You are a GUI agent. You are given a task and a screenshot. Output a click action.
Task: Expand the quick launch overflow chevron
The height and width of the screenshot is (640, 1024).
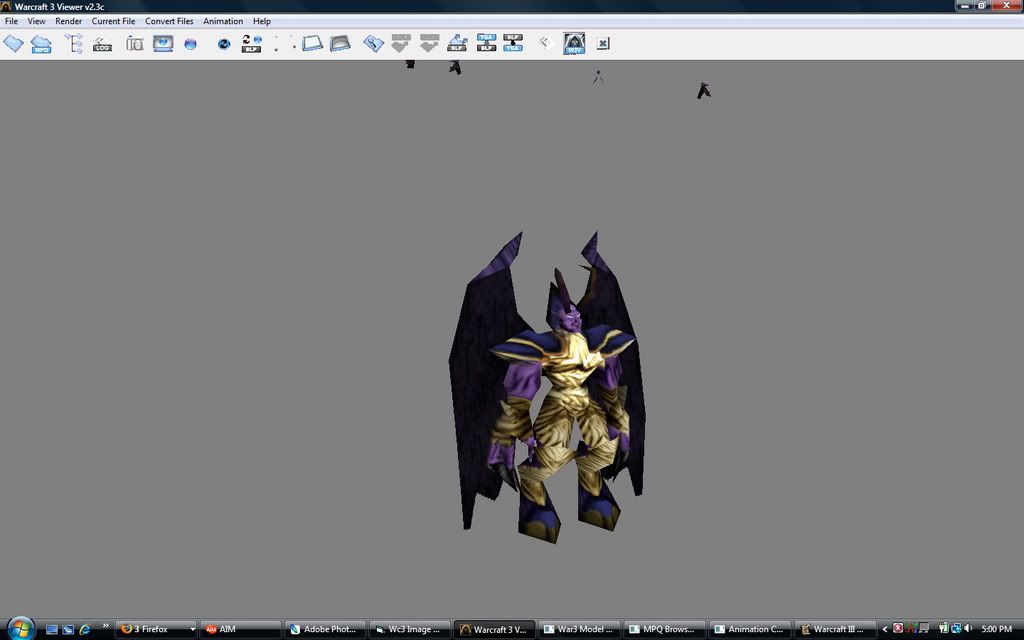click(x=105, y=626)
